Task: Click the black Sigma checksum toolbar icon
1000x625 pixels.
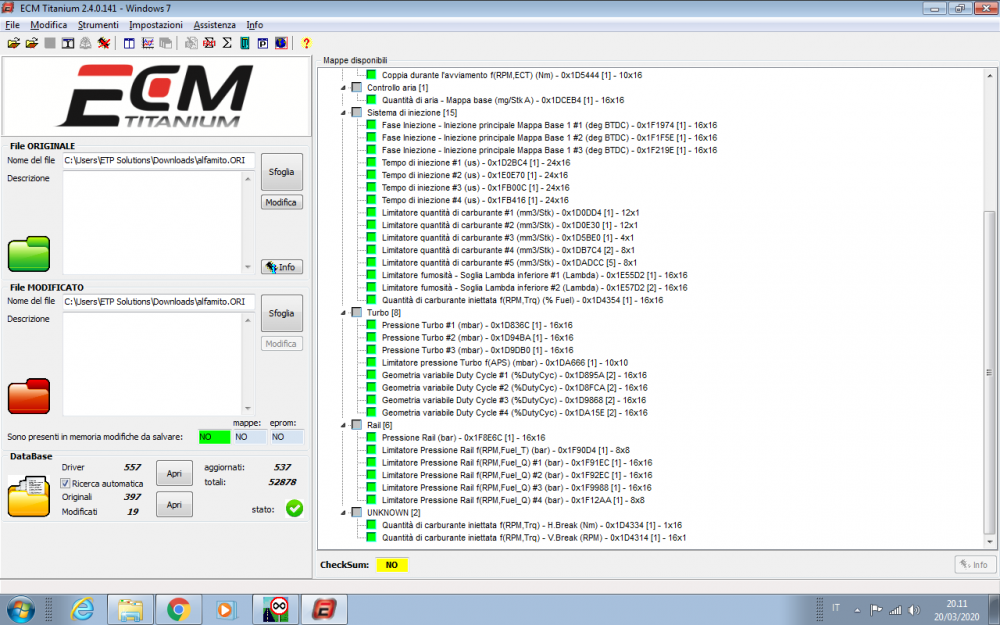Action: [227, 43]
